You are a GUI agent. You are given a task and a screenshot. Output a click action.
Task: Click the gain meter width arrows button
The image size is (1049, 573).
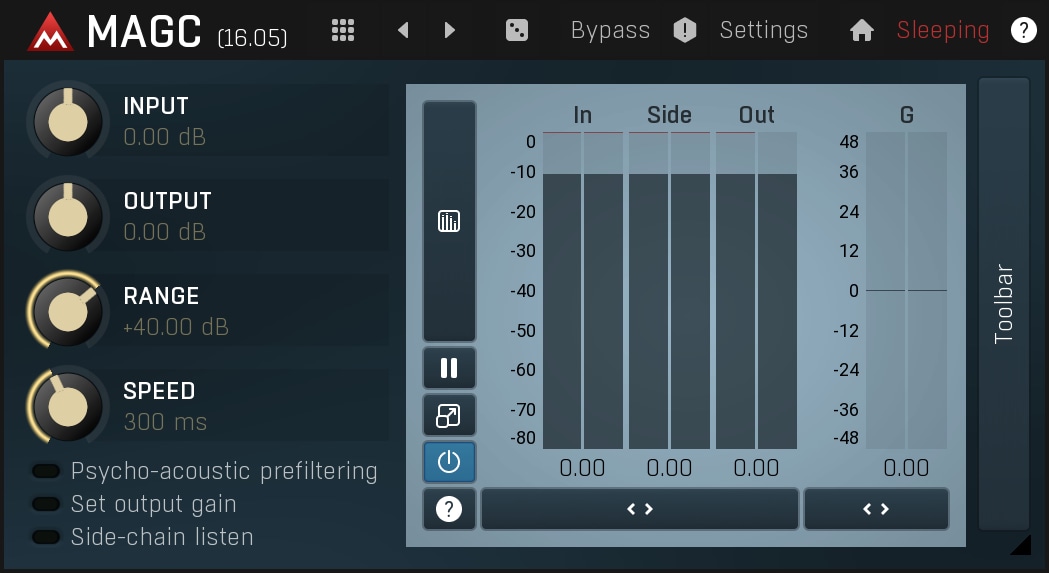(876, 509)
